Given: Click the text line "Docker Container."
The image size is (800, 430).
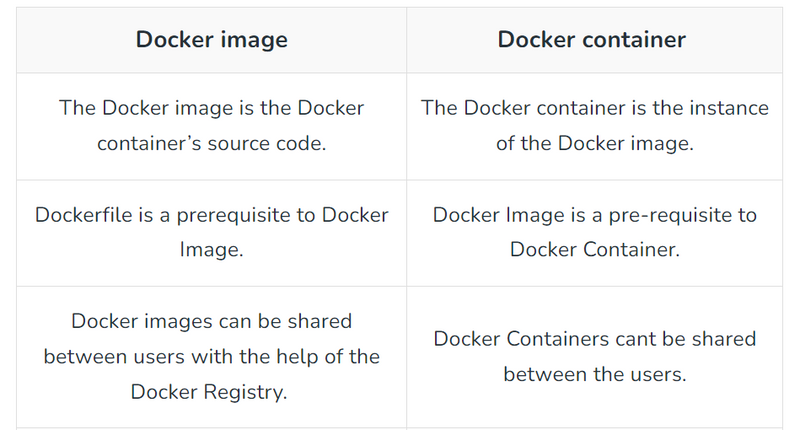Looking at the screenshot, I should pyautogui.click(x=594, y=250).
